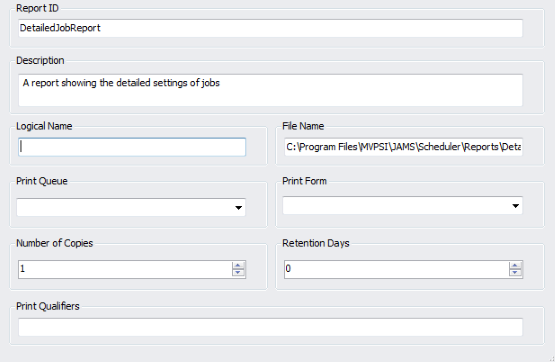
Task: Click the Print Qualifiers input field
Action: [270, 327]
